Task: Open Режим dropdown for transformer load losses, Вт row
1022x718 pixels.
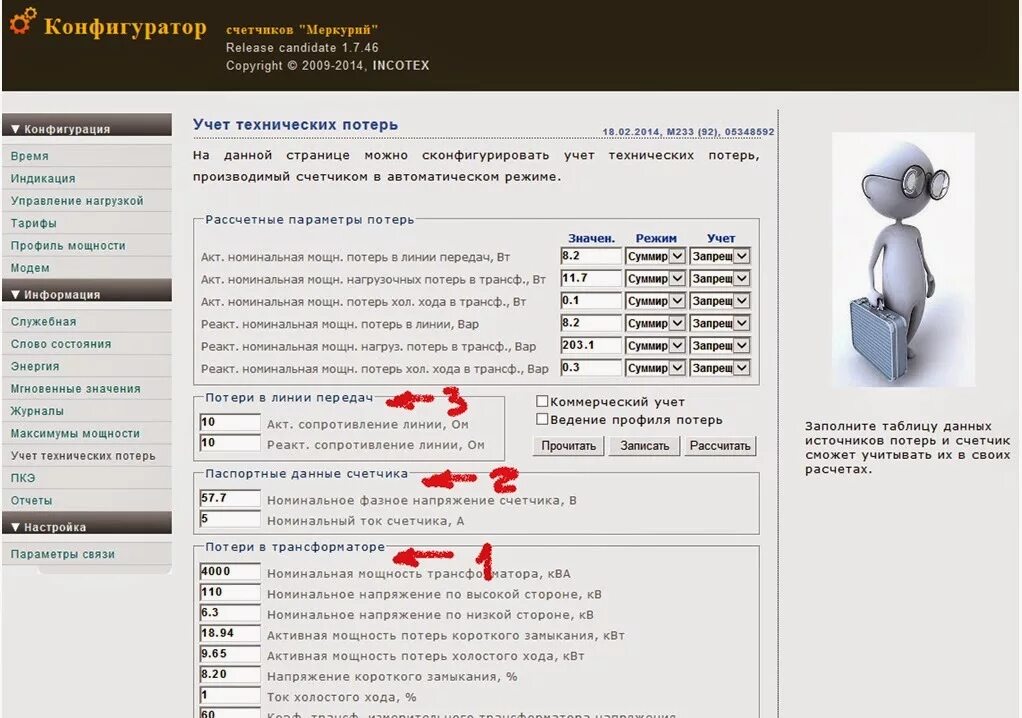Action: tap(655, 278)
